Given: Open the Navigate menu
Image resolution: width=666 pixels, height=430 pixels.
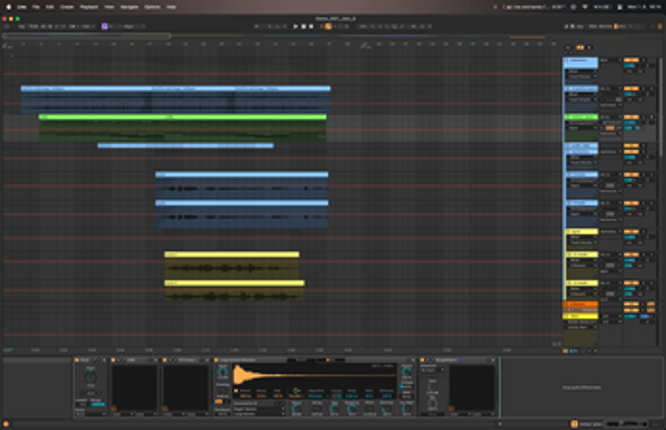Looking at the screenshot, I should pyautogui.click(x=130, y=6).
